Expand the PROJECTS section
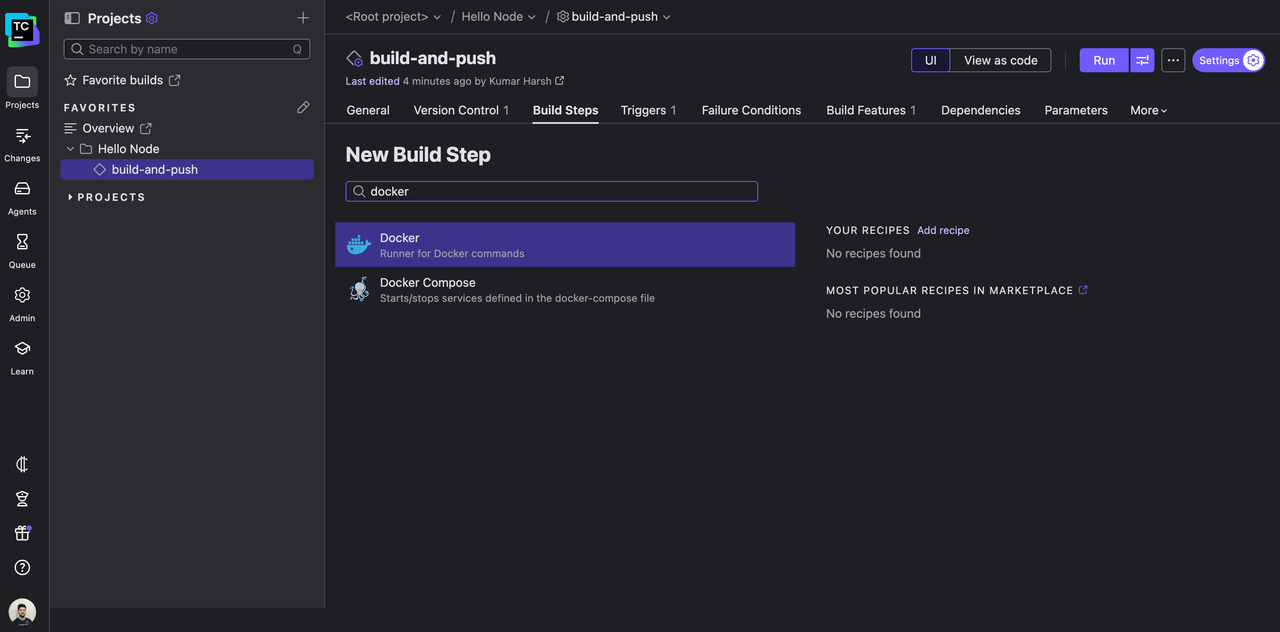Screen dimensions: 1280x632 click(70, 197)
